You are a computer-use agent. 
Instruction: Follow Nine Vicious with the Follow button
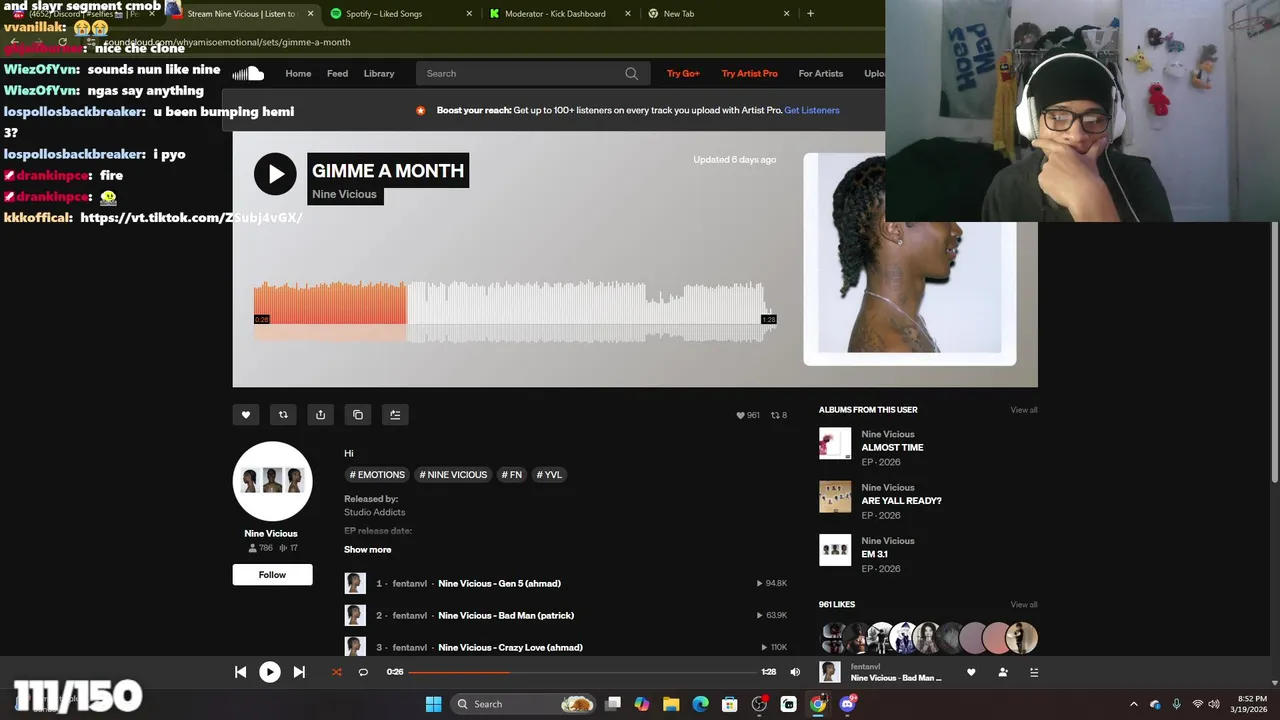coord(272,575)
